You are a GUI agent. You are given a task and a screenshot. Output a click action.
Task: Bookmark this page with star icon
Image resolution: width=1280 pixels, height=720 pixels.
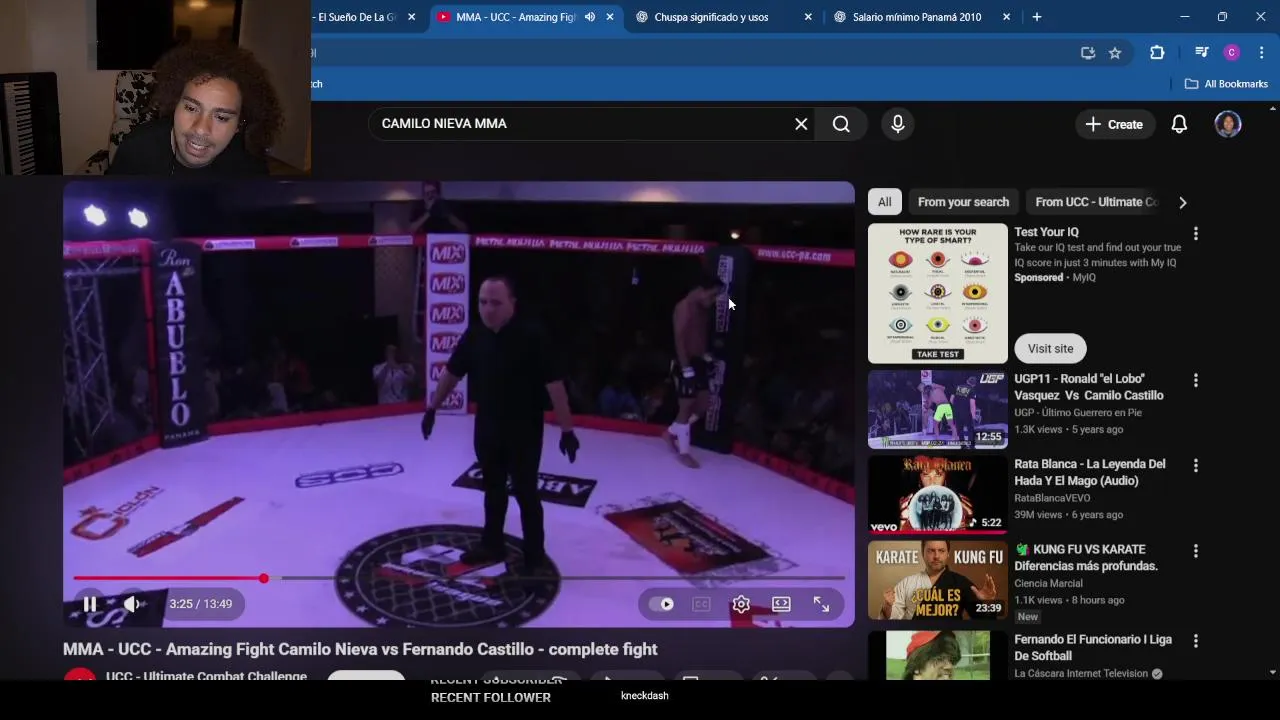1115,53
